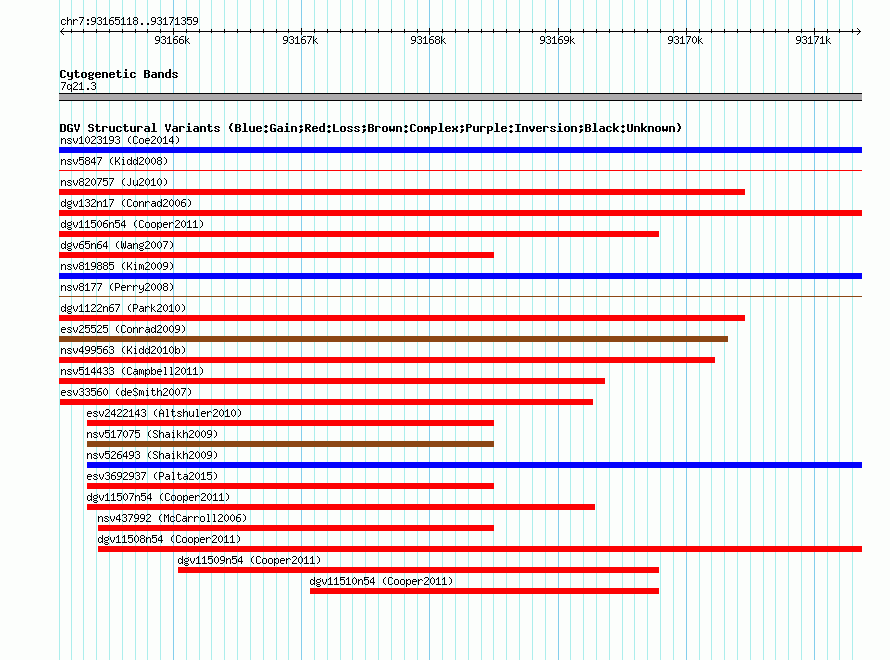Select nsv1023193 (Coe2014) label
Screen dimensions: 890x660
pyautogui.click(x=120, y=140)
